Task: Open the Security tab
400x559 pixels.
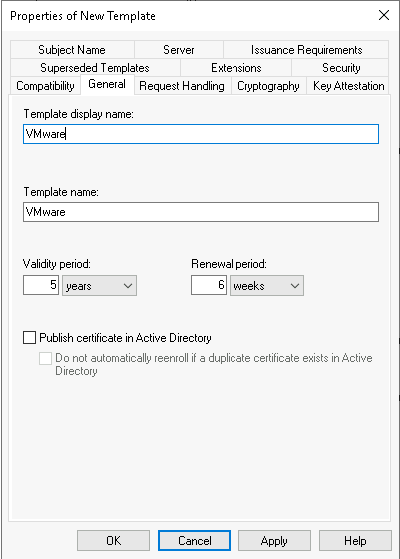Action: point(341,67)
